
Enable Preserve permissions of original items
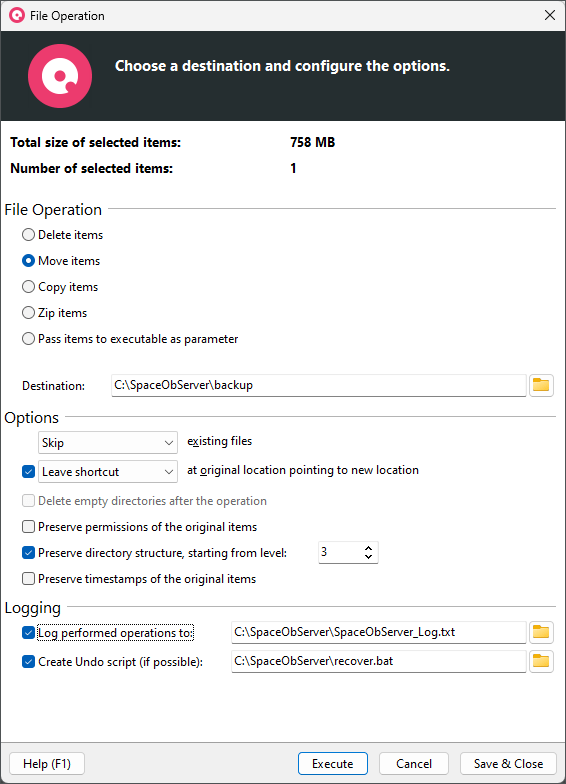click(x=28, y=526)
